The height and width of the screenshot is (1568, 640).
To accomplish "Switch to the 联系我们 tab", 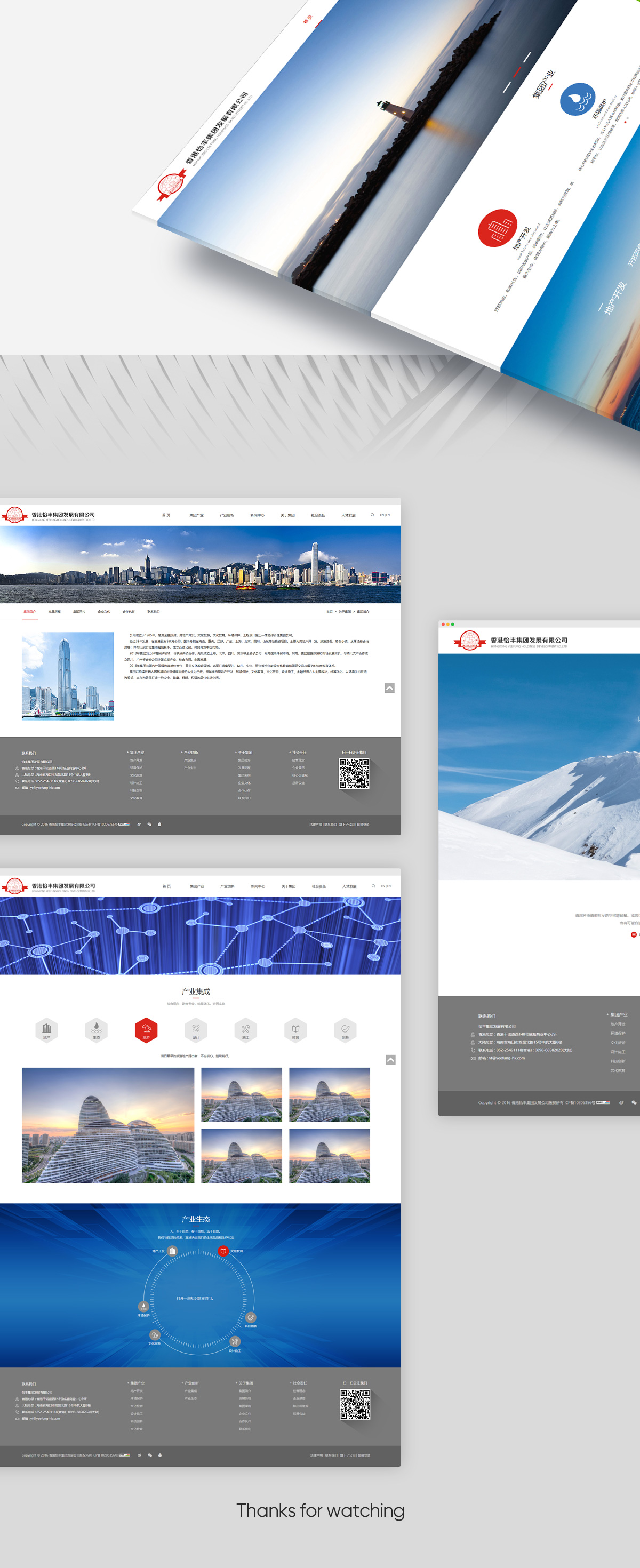I will (x=154, y=611).
